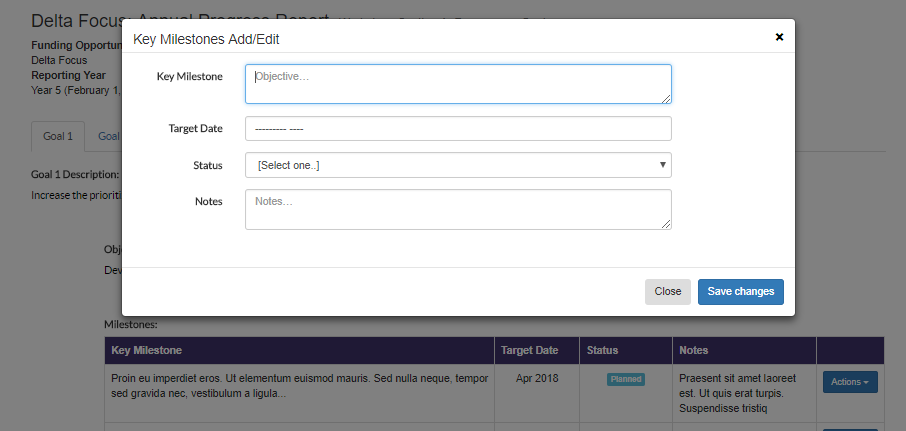Switch to the Goal 1 tab

pyautogui.click(x=58, y=136)
